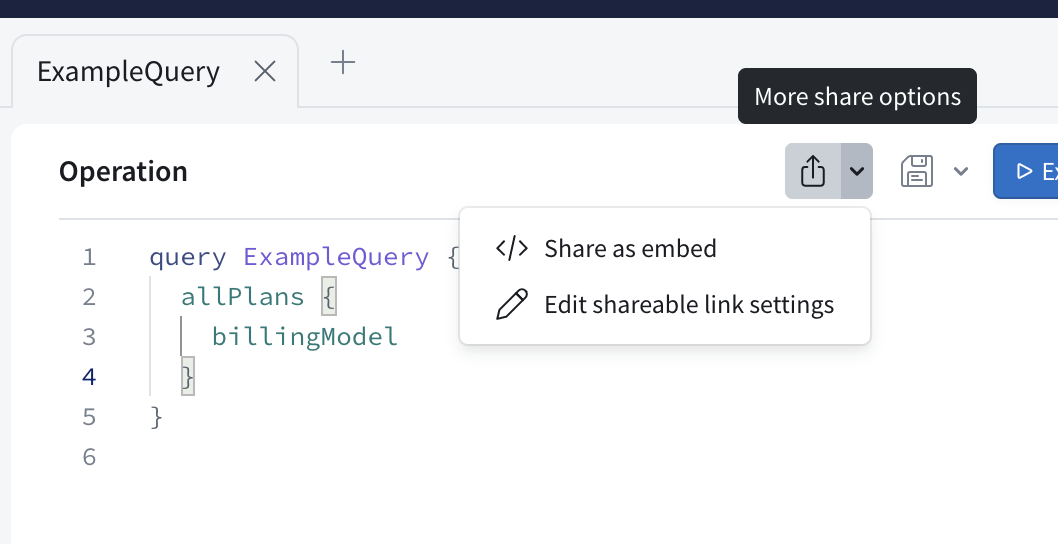
Task: Click the save operation floppy disk icon
Action: pyautogui.click(x=917, y=171)
